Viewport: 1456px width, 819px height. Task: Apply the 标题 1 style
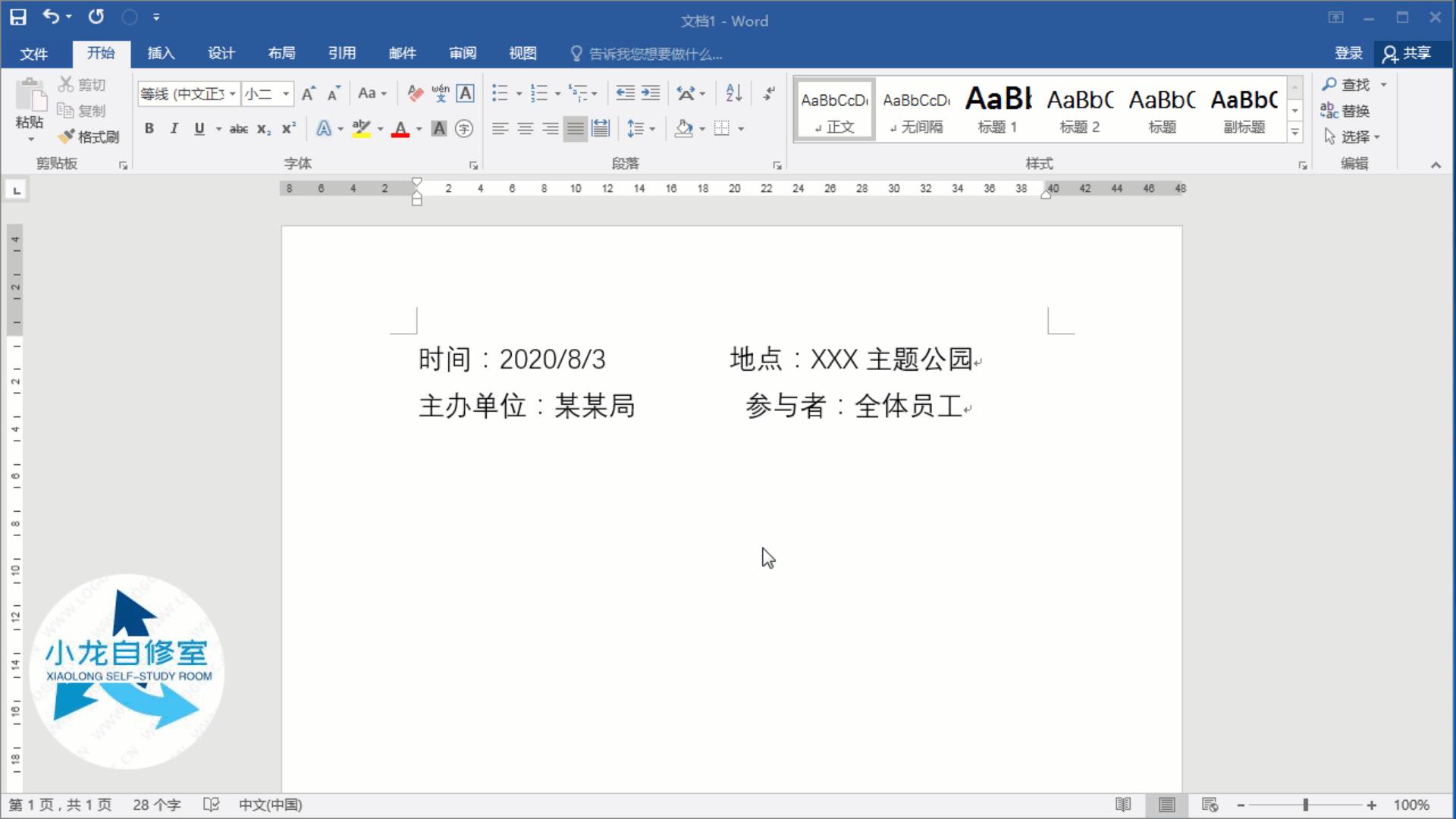[x=997, y=108]
